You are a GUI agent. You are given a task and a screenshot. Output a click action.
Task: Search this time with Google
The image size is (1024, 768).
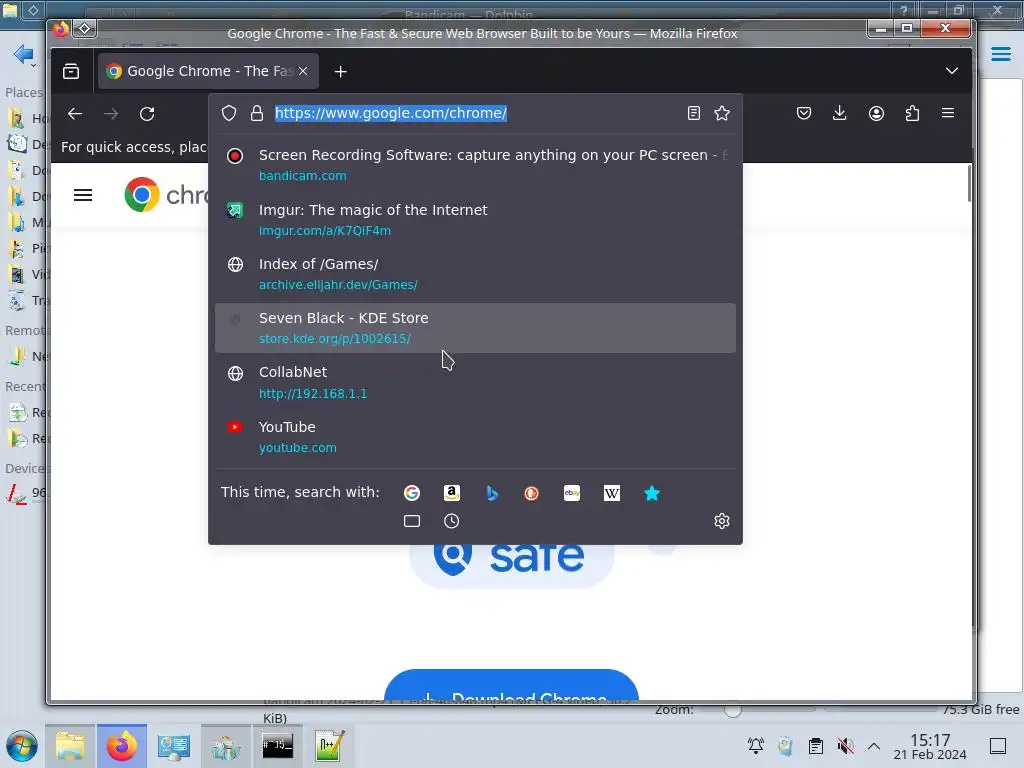pyautogui.click(x=411, y=493)
